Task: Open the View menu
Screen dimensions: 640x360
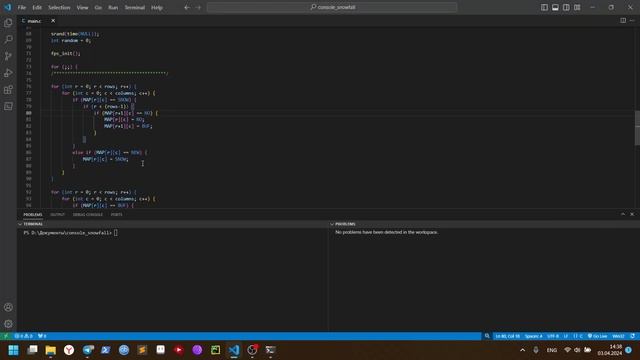Action: (x=82, y=7)
